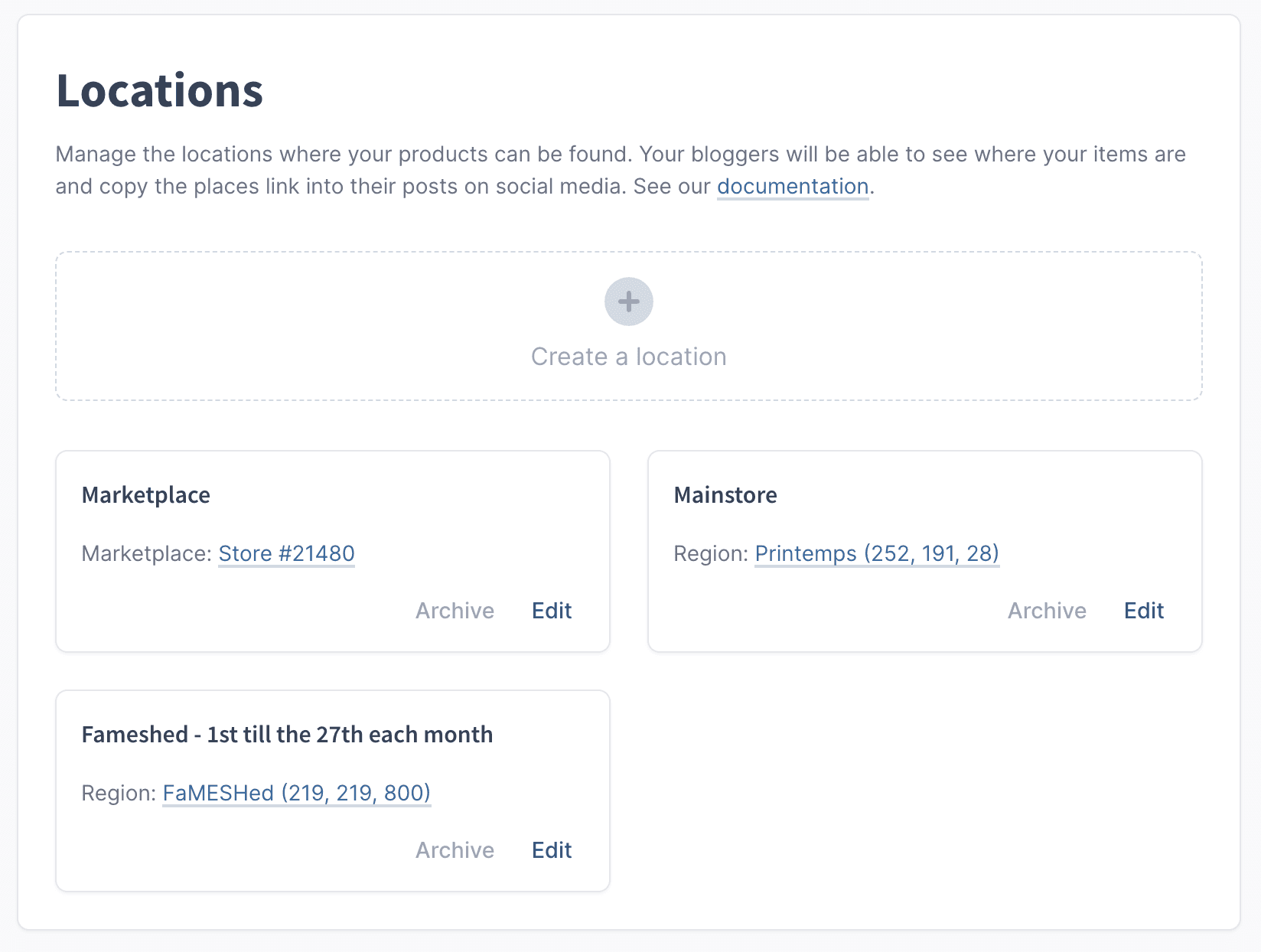Click the Fameshed card title

(x=287, y=735)
